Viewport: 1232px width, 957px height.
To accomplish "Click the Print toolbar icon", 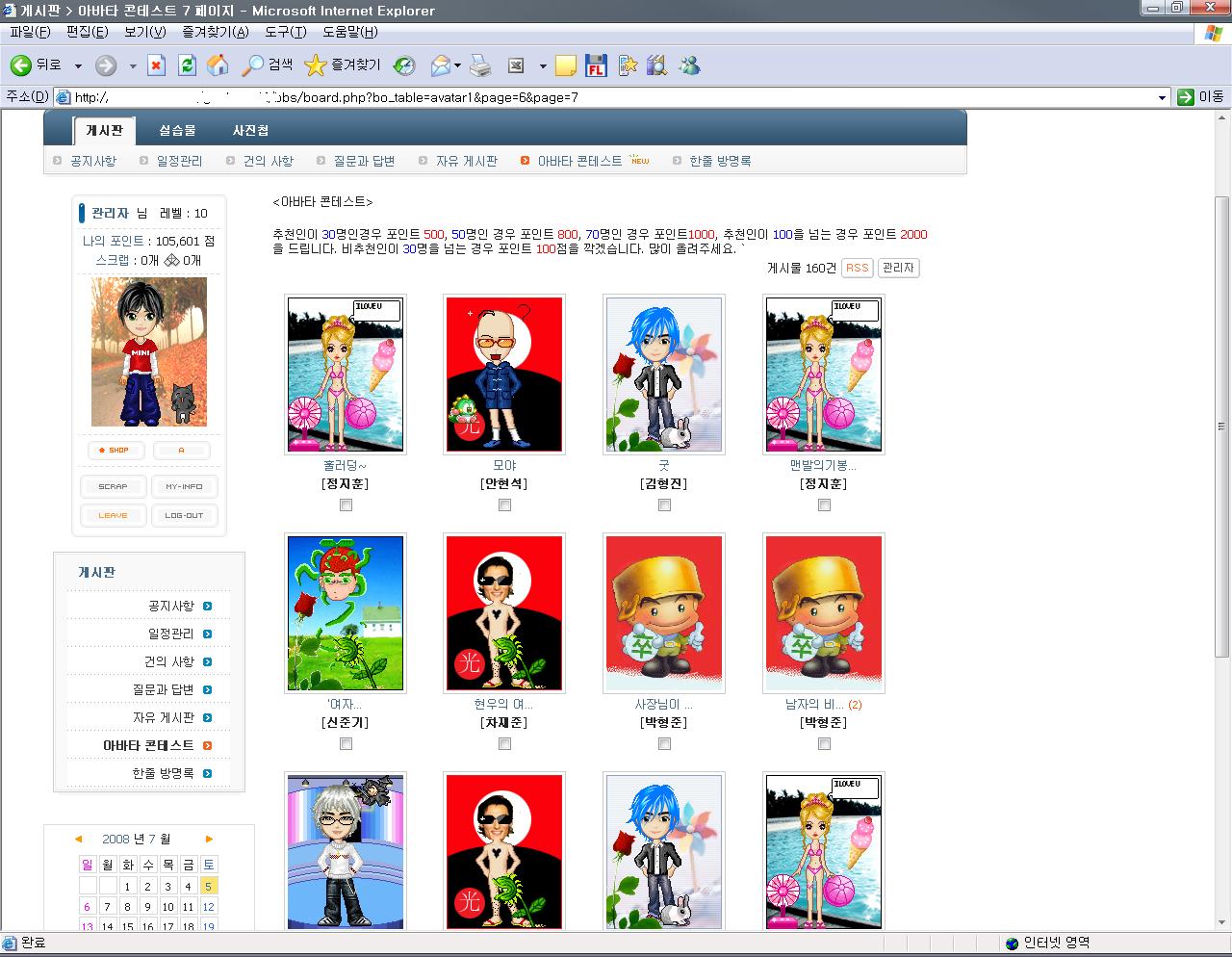I will [480, 65].
